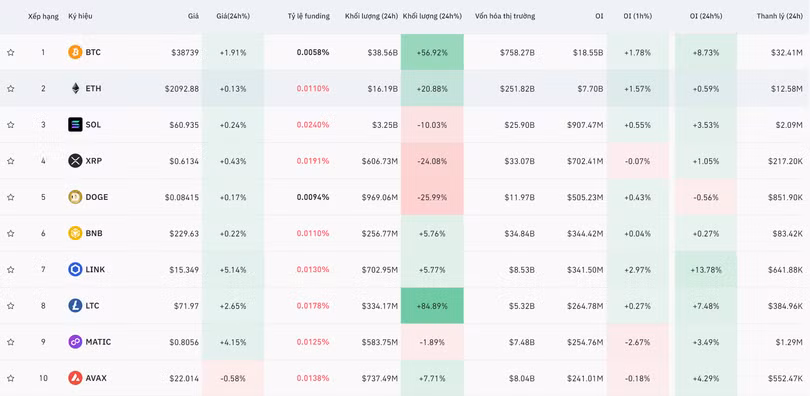Toggle the LINK favorite star
Screen dimensions: 810x396
tap(11, 269)
